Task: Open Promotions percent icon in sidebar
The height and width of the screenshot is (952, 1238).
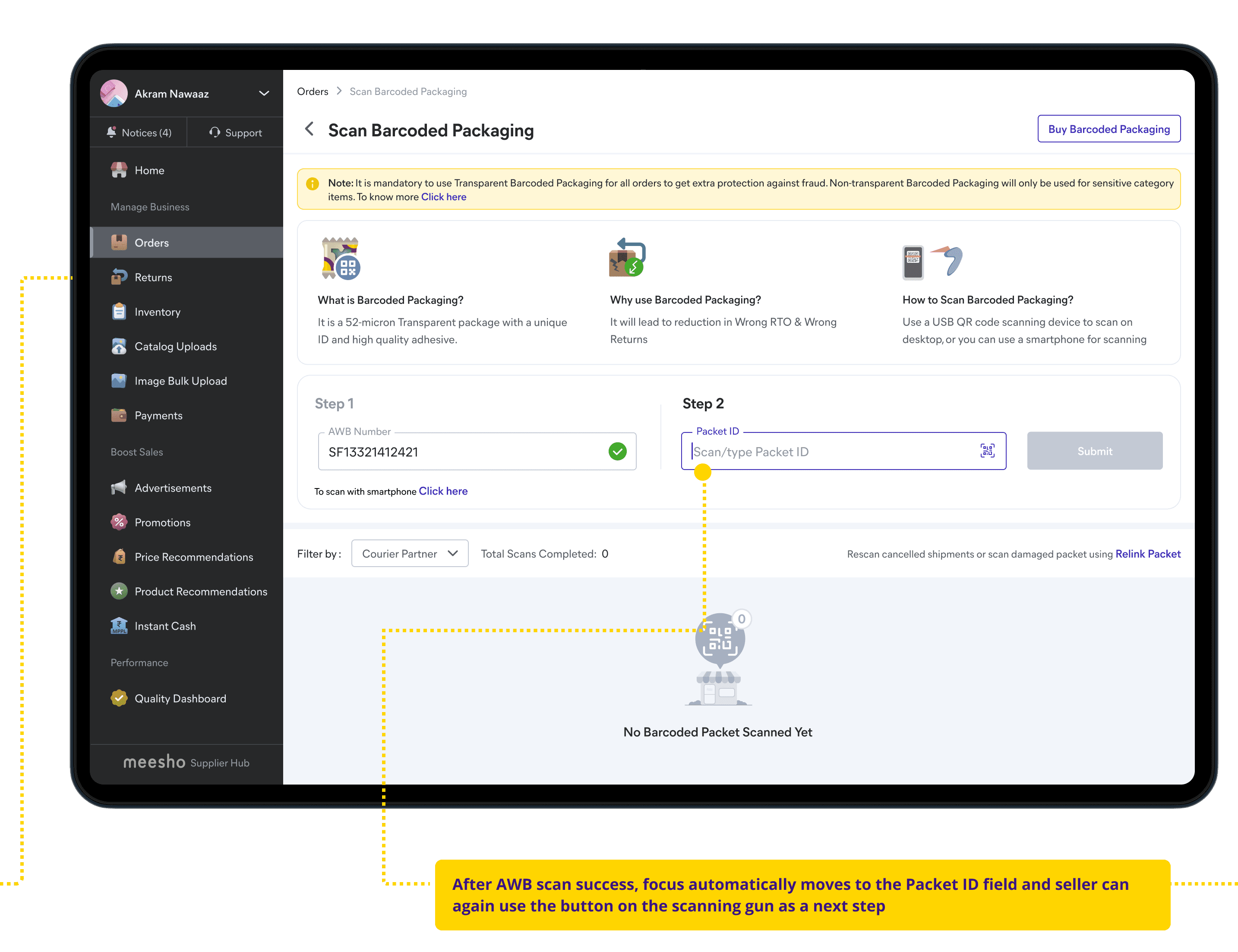Action: point(119,522)
